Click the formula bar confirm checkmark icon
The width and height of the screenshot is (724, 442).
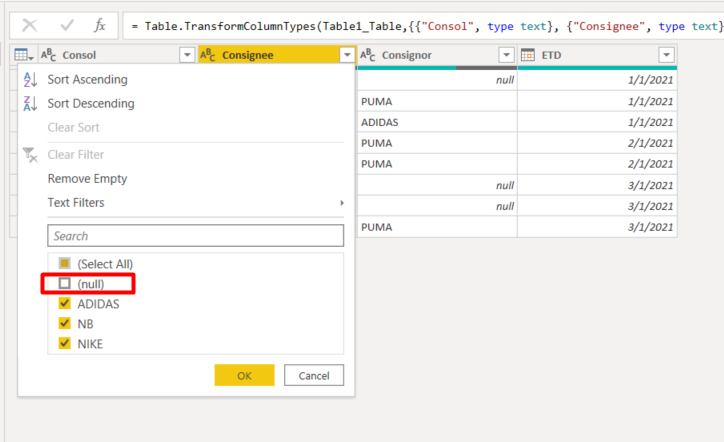point(67,25)
